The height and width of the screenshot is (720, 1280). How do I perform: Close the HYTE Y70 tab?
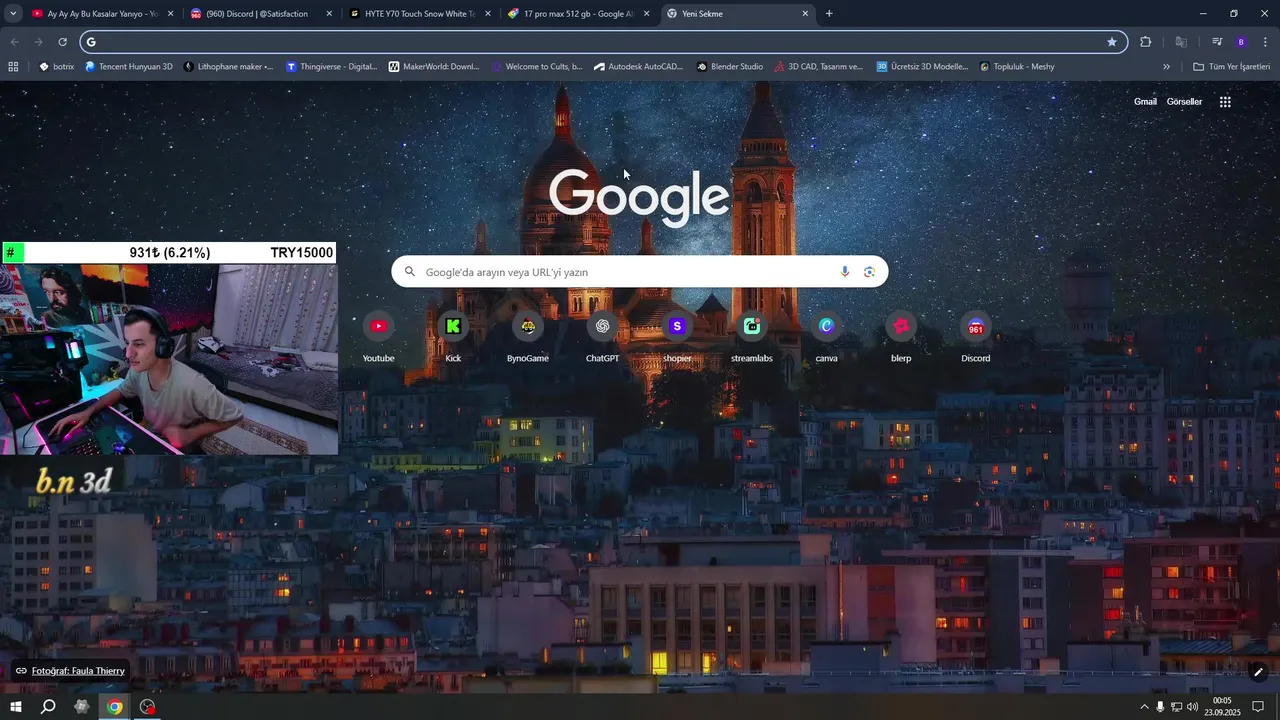pyautogui.click(x=488, y=14)
